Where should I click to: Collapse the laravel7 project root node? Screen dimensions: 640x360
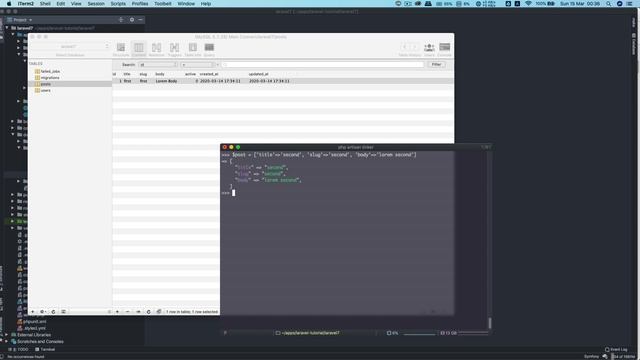tap(7, 28)
